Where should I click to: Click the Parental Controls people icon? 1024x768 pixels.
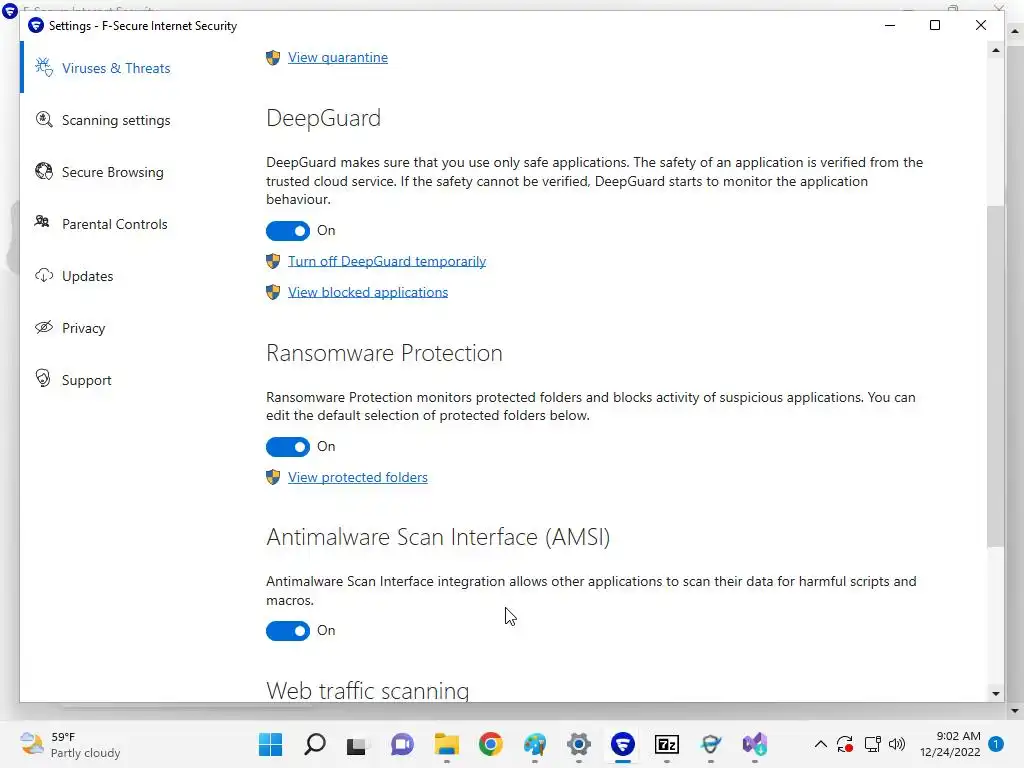click(42, 222)
